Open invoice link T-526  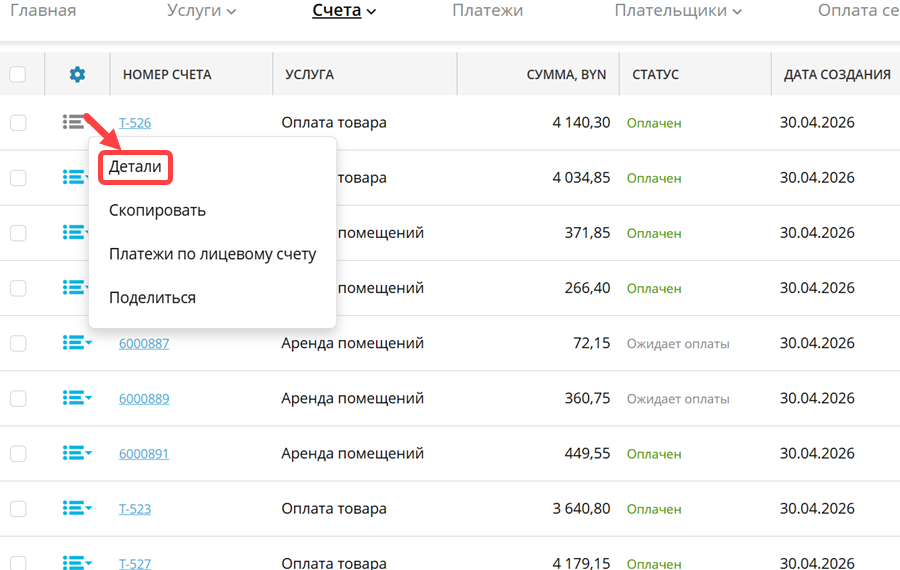click(x=135, y=123)
